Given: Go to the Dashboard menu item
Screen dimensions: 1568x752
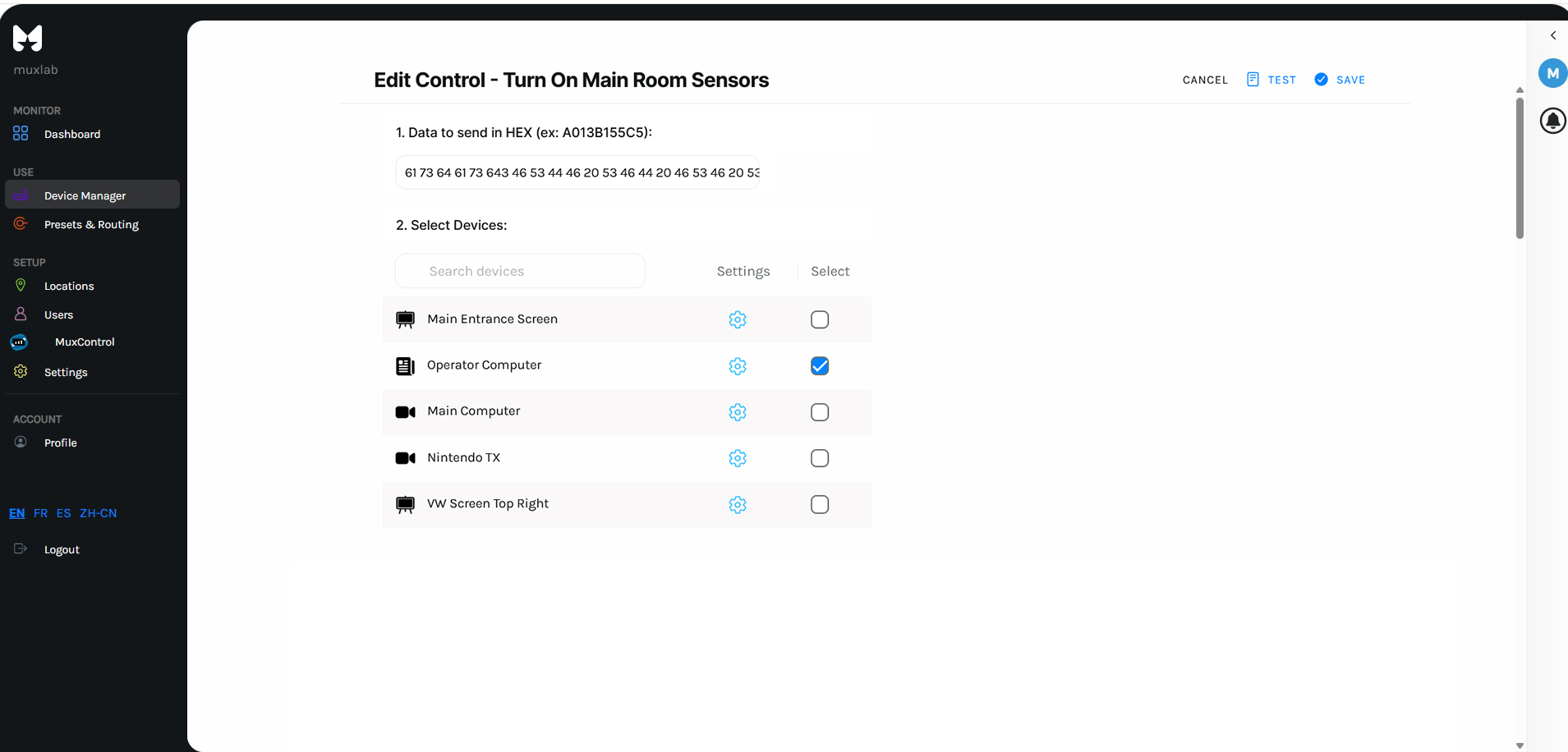Looking at the screenshot, I should point(72,134).
